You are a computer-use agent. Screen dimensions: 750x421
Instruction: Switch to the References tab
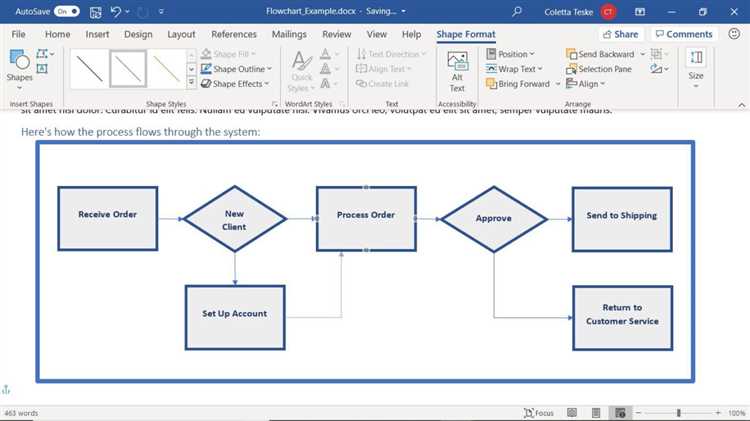point(234,34)
